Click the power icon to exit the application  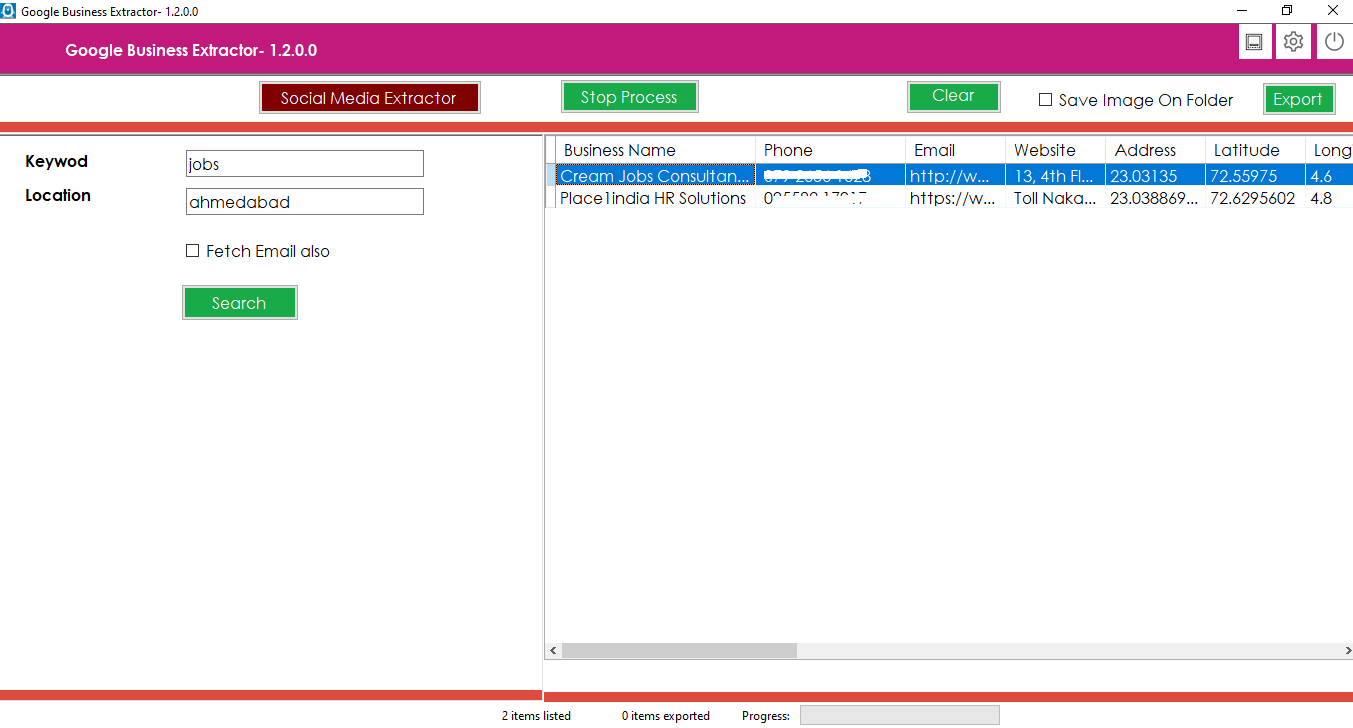pyautogui.click(x=1334, y=41)
